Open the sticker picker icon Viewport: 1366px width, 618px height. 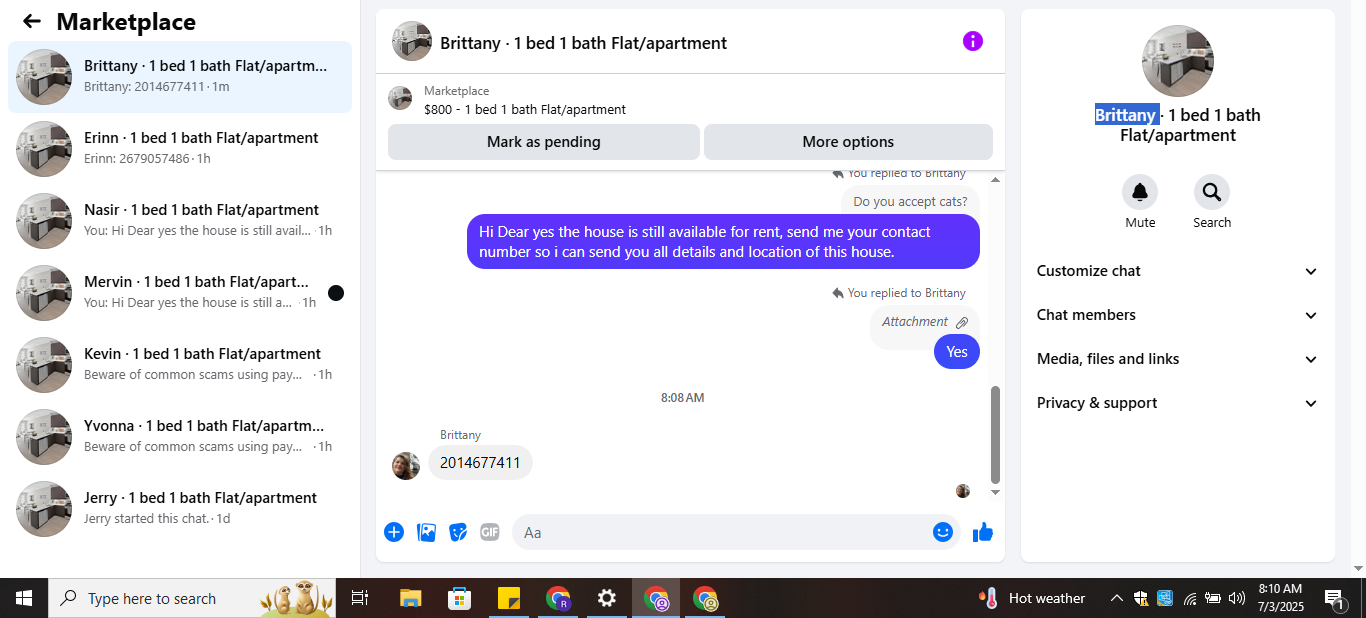[458, 532]
